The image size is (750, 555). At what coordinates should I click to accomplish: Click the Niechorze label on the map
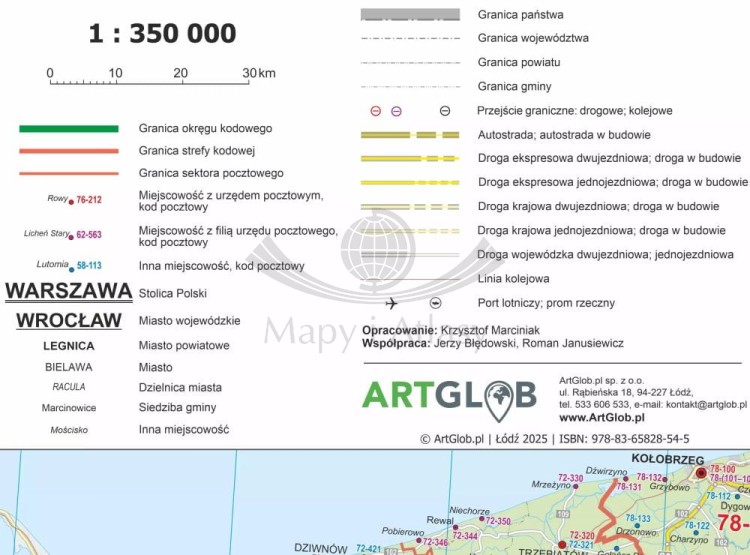tap(469, 511)
